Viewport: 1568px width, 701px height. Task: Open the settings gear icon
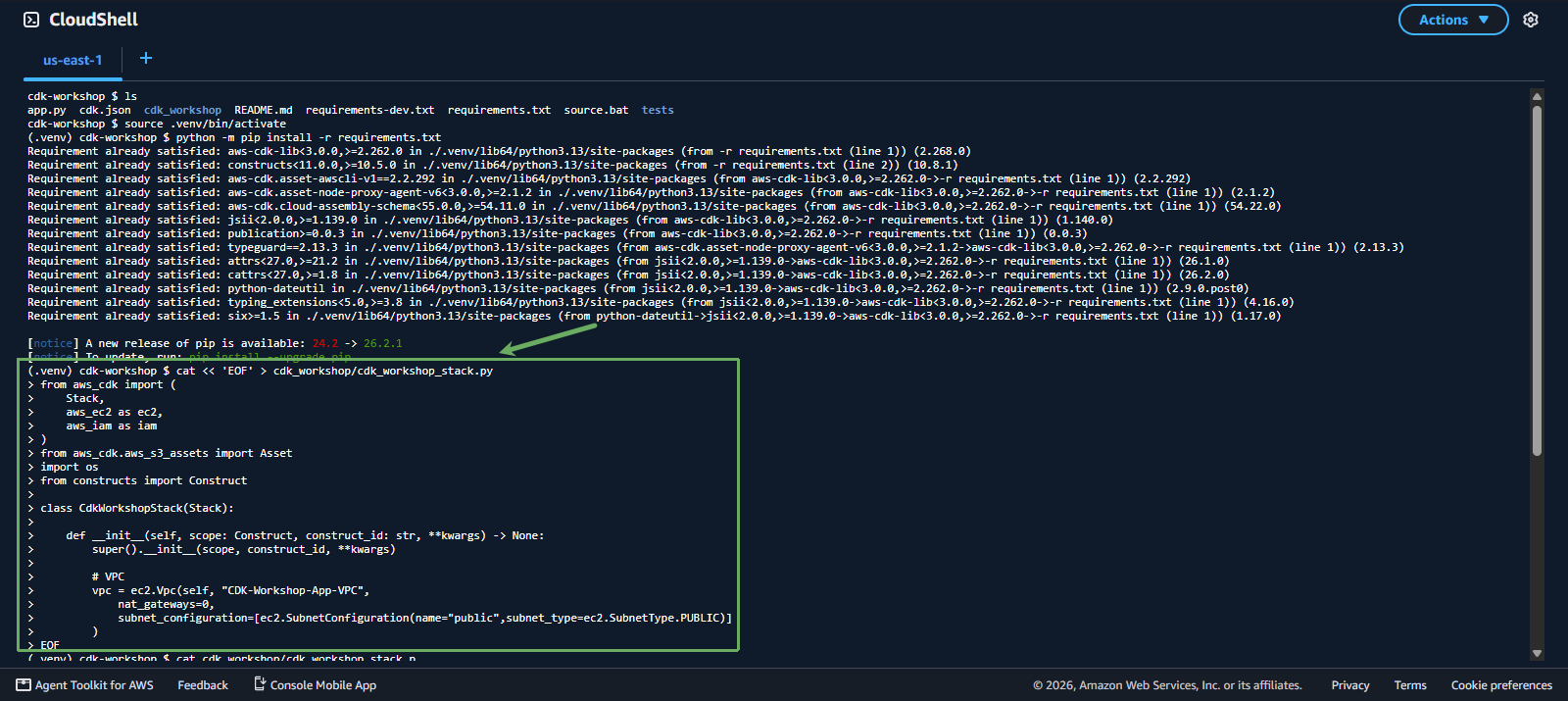click(1531, 20)
